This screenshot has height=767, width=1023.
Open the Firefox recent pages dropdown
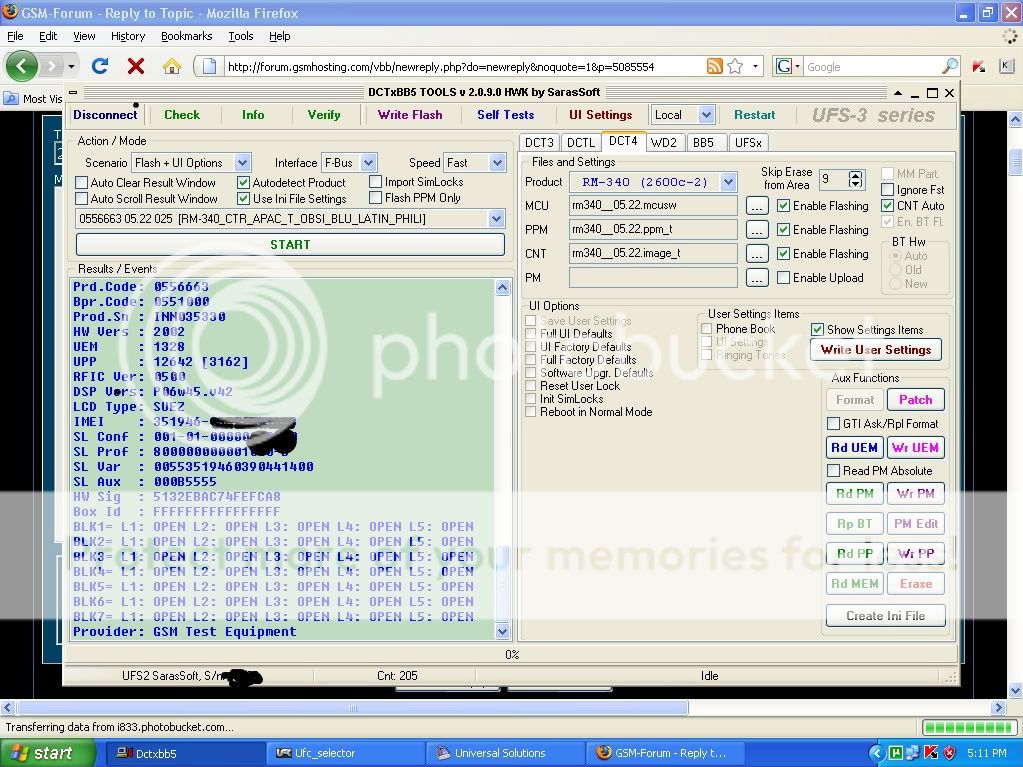[71, 66]
